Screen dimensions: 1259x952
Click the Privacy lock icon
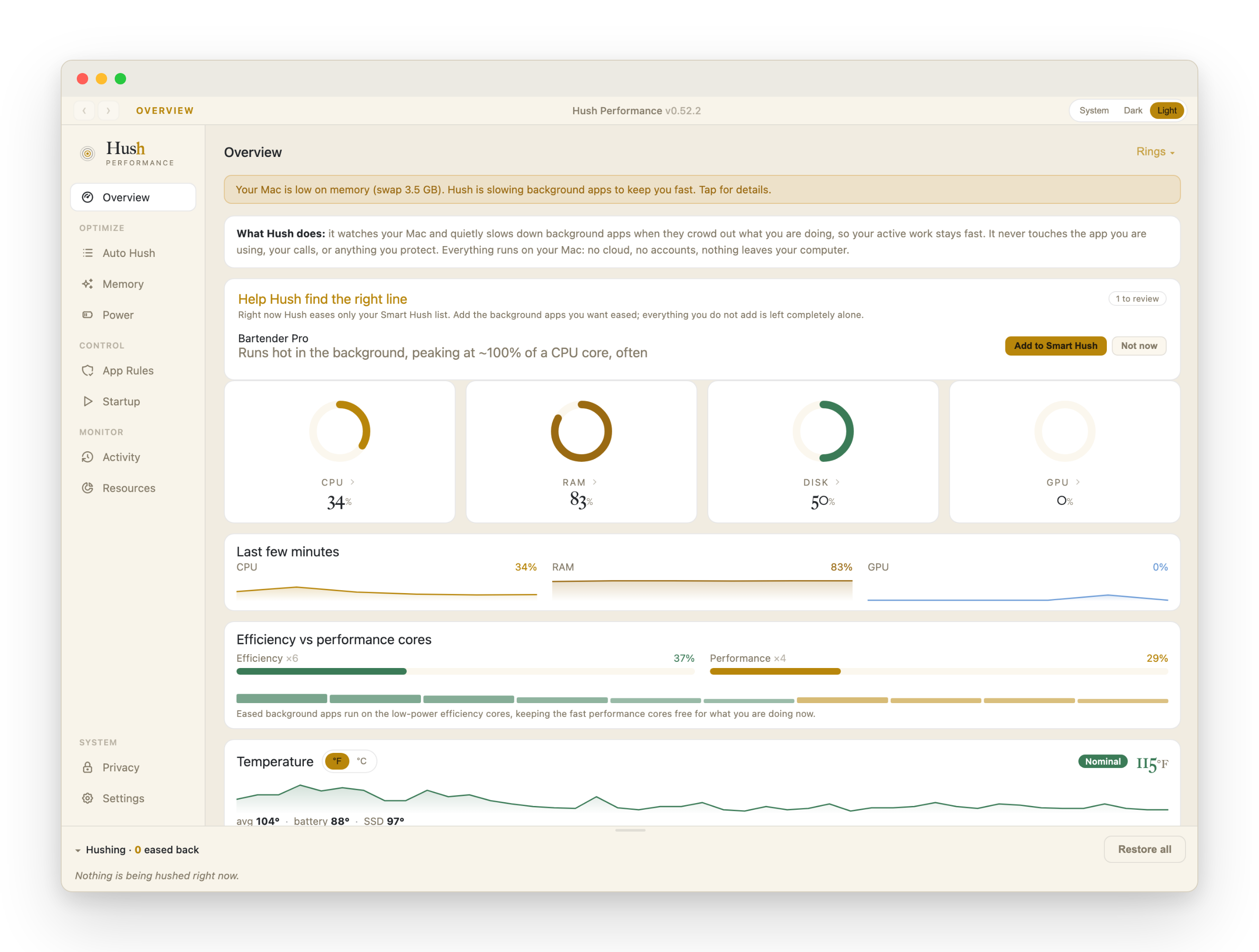click(x=88, y=767)
